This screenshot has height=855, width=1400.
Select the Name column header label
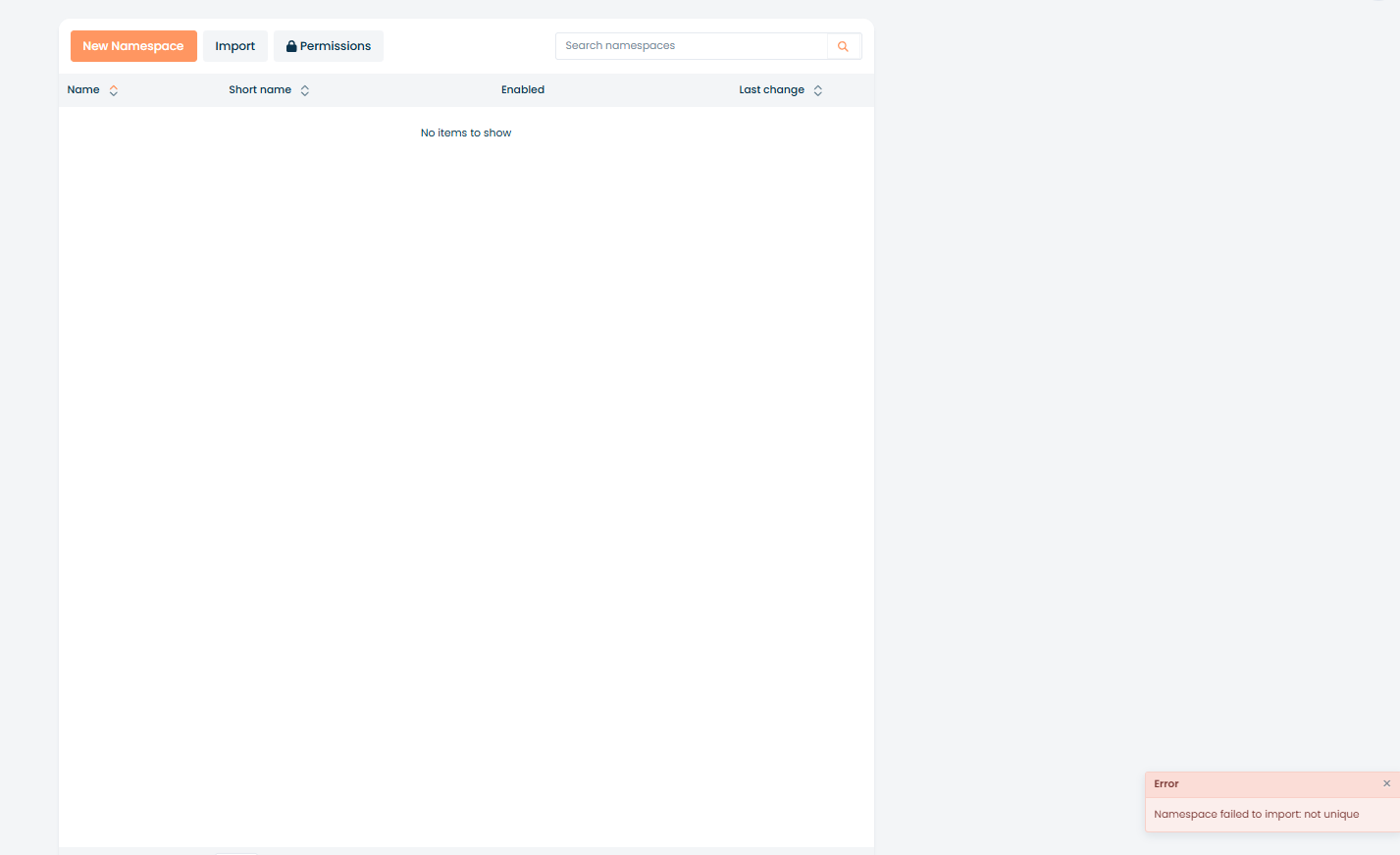click(x=83, y=89)
